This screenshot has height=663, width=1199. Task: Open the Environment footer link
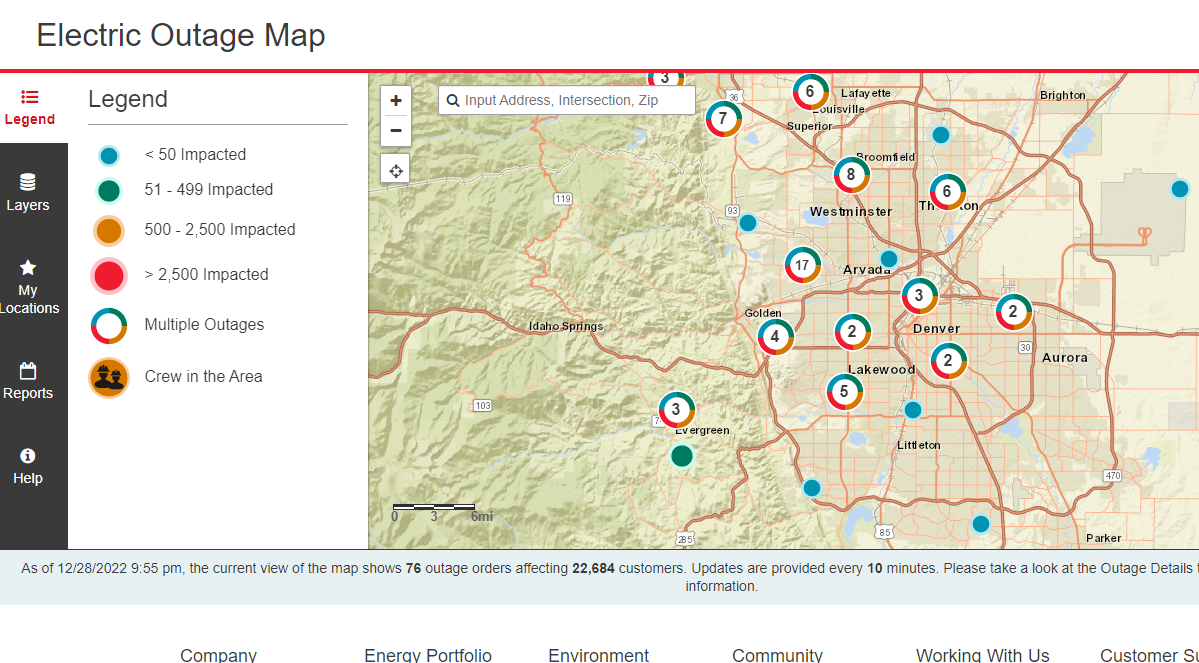598,655
